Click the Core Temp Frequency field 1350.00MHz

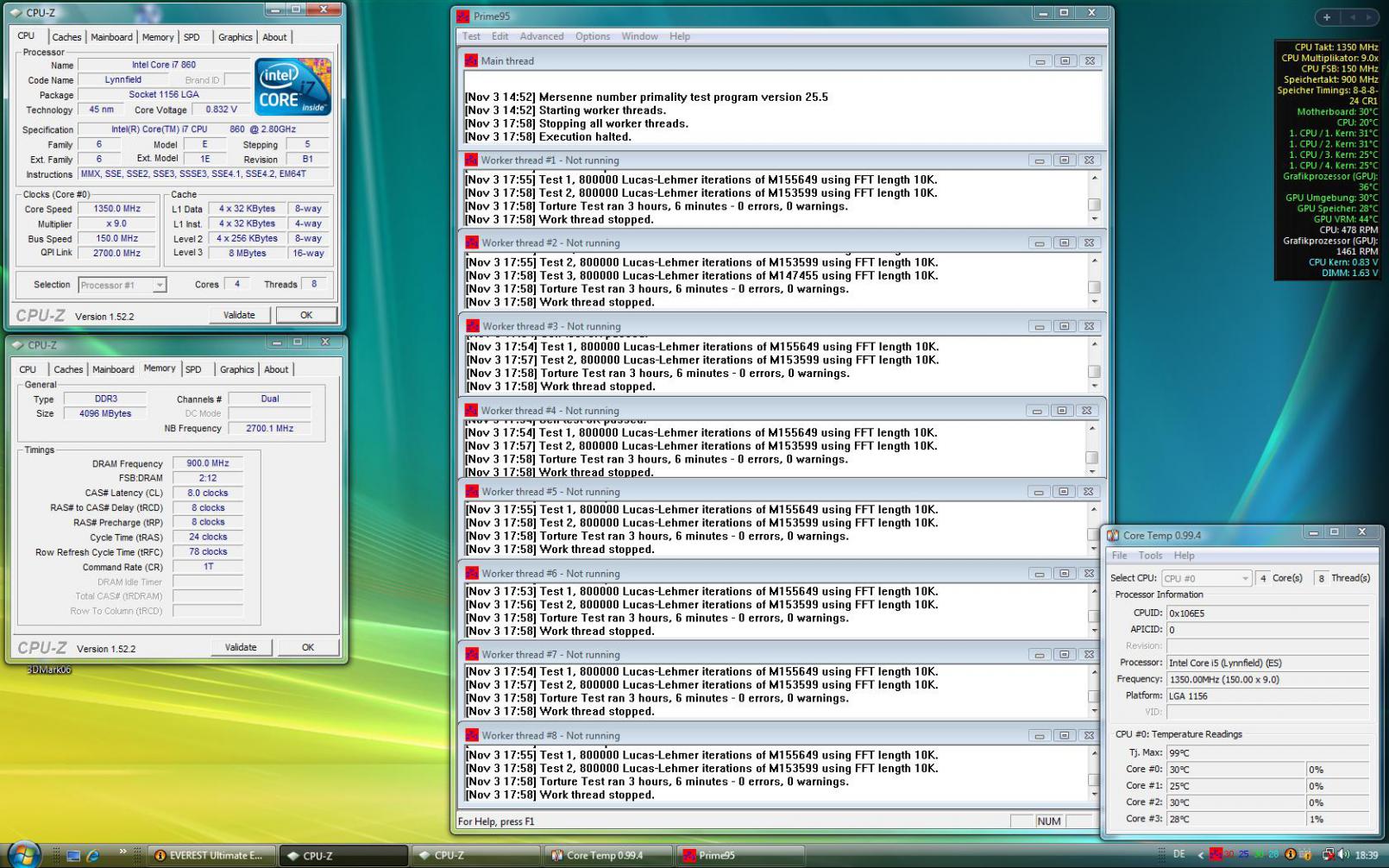pyautogui.click(x=1268, y=679)
